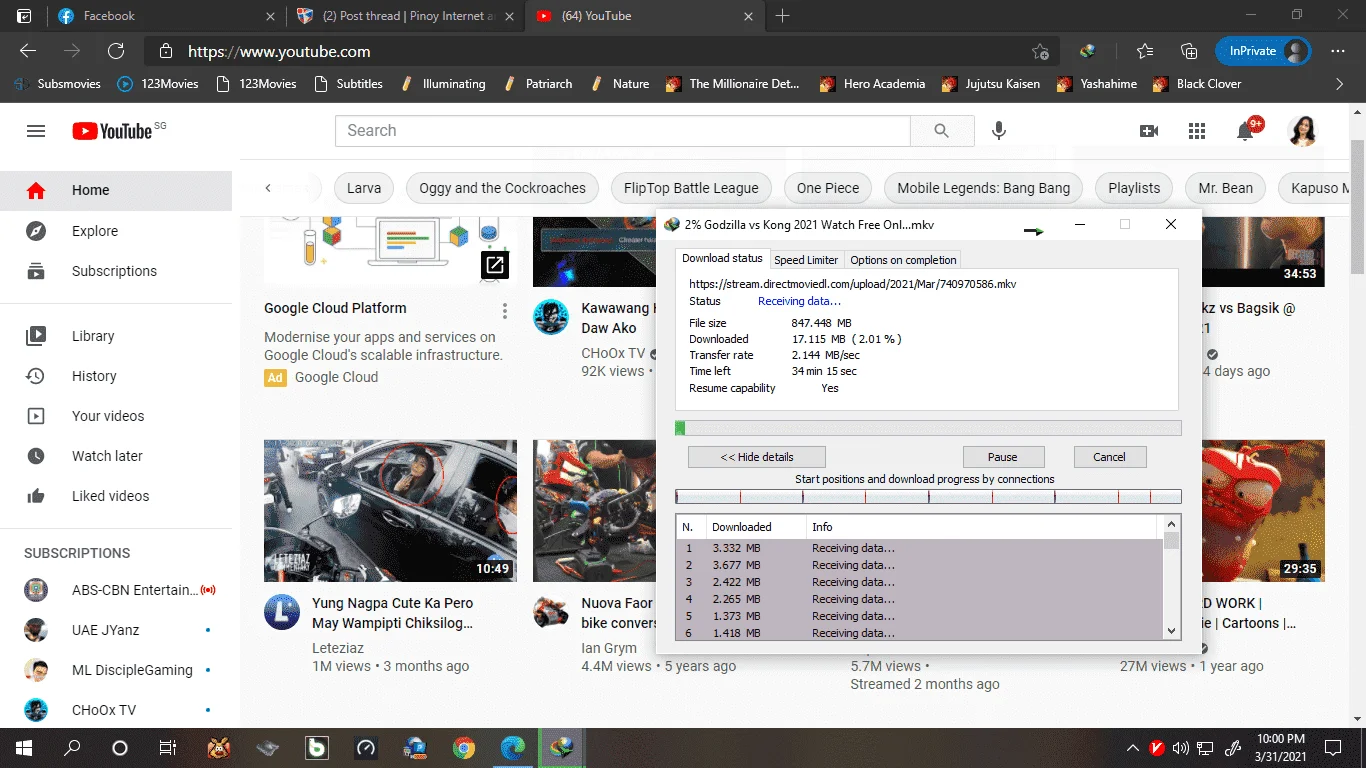Screen dimensions: 1366x768
Task: Cancel the IDM download
Action: pyautogui.click(x=1110, y=457)
